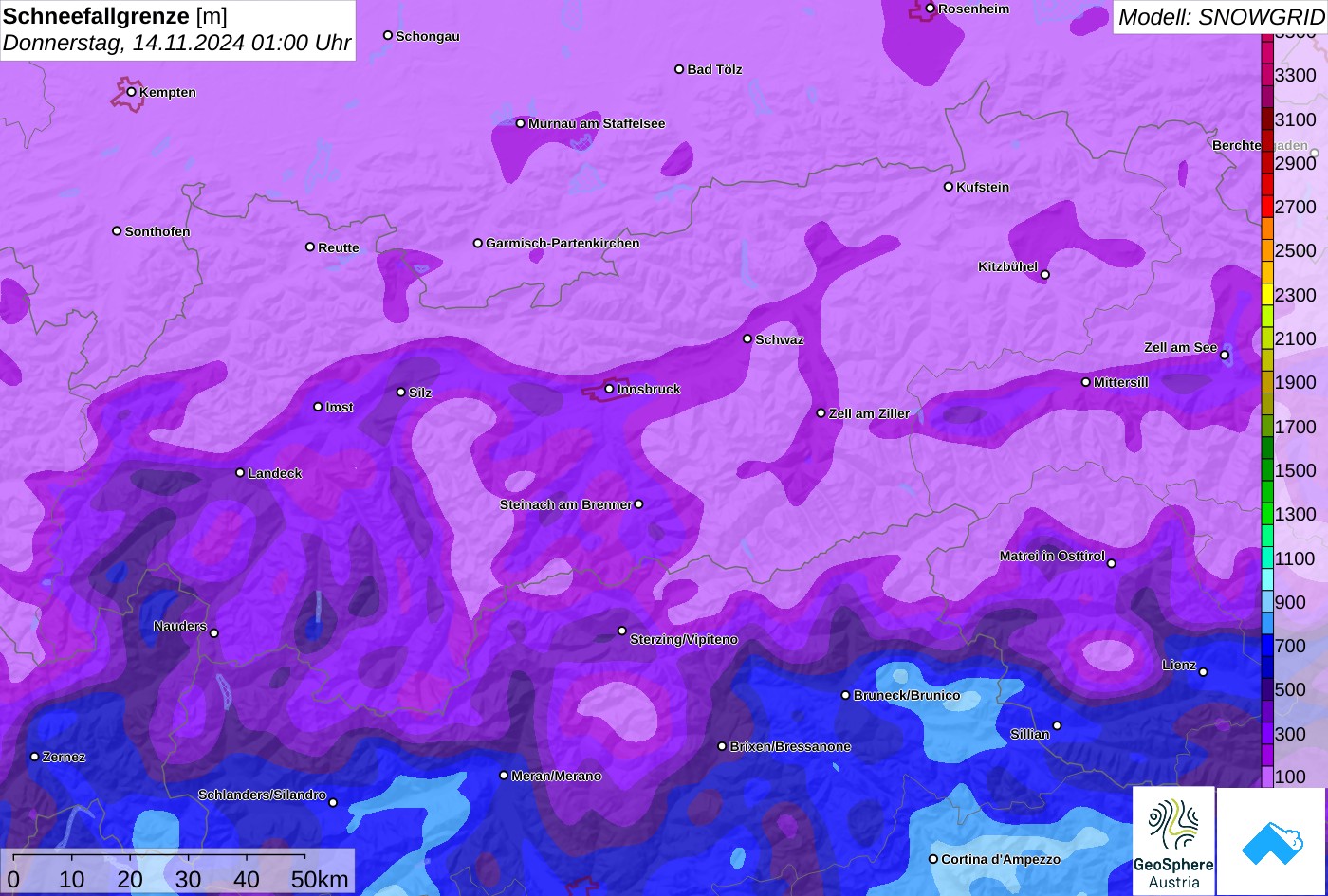Click the date Donnerstag, 14.11.2024 01:00 Uhr
Screen dimensions: 1328x896
coord(177,43)
